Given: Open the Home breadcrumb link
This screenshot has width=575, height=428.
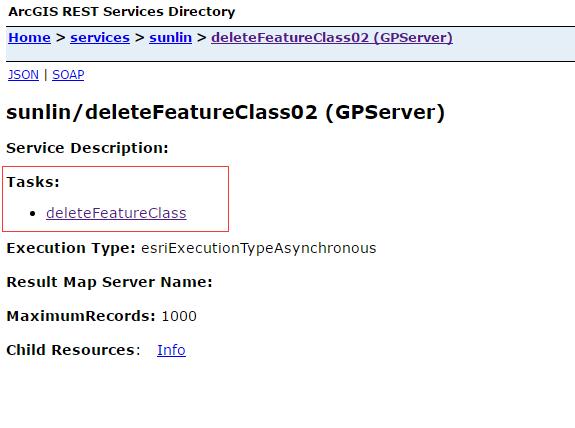Looking at the screenshot, I should point(29,37).
